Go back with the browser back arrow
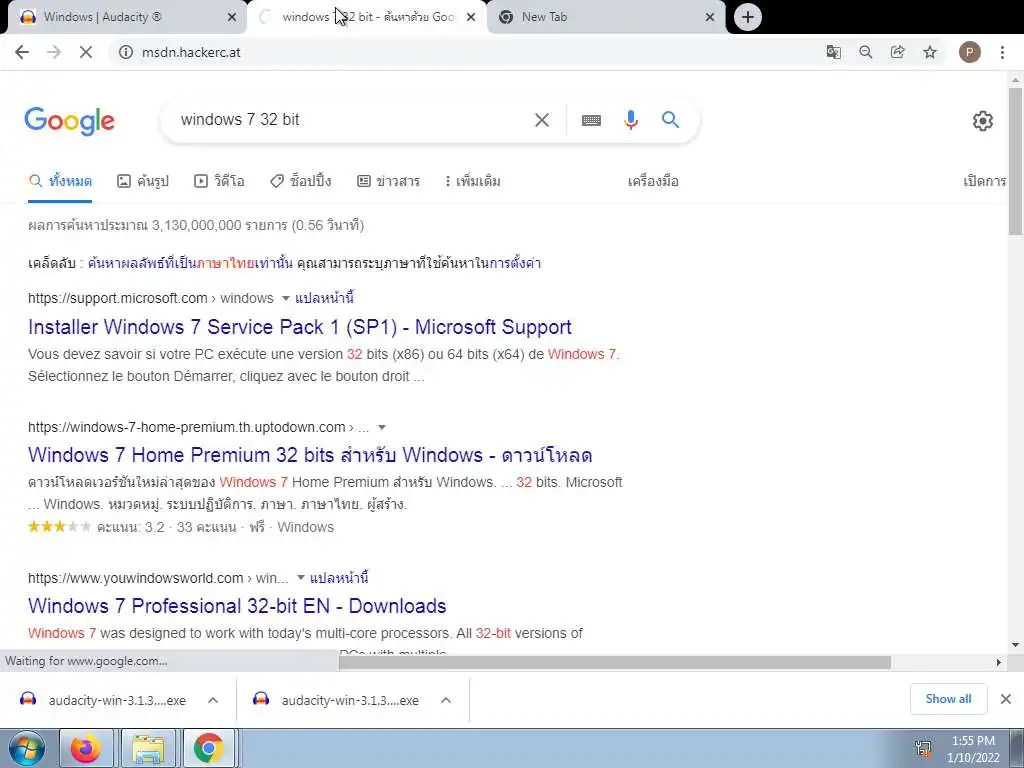This screenshot has height=768, width=1024. (x=22, y=52)
